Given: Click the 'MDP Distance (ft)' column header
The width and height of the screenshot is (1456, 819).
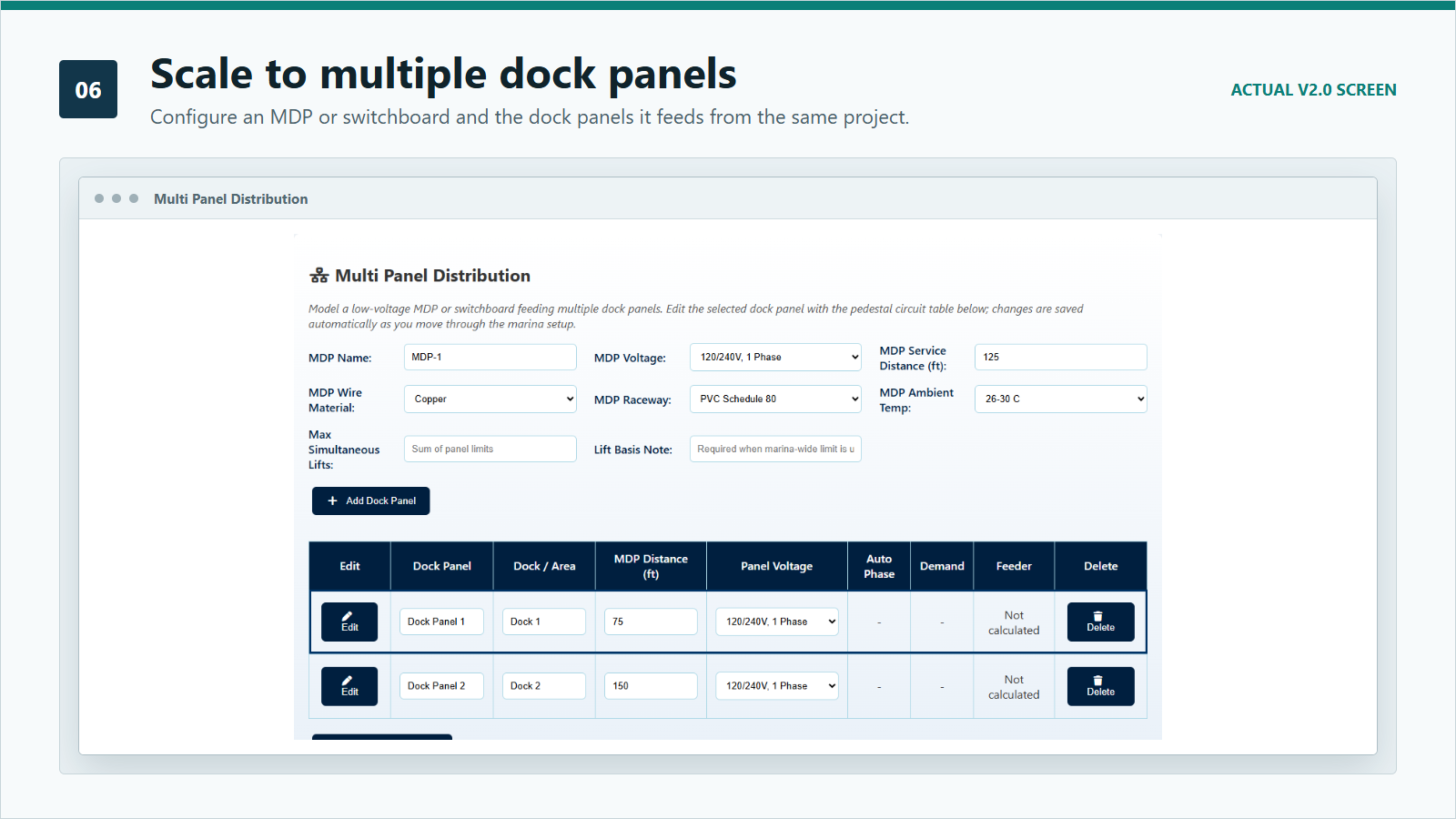Looking at the screenshot, I should click(x=651, y=566).
